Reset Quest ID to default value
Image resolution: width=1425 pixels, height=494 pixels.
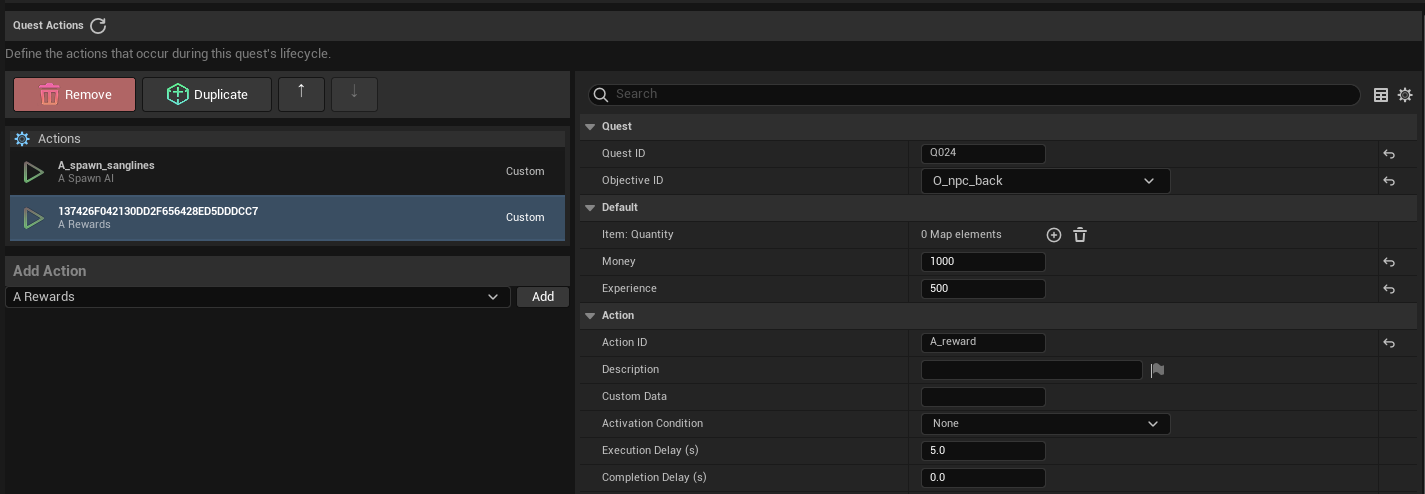click(1389, 154)
